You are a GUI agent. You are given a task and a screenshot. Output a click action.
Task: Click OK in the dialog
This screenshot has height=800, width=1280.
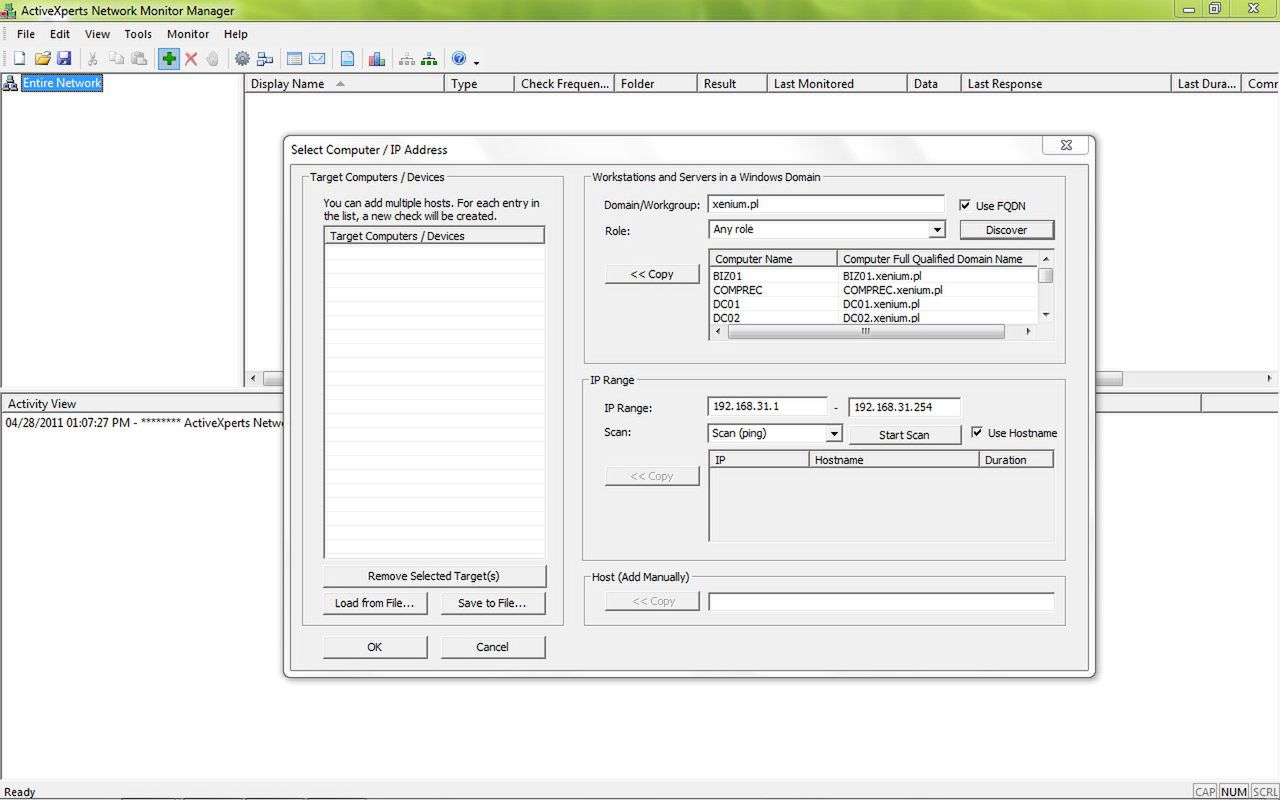[x=375, y=647]
